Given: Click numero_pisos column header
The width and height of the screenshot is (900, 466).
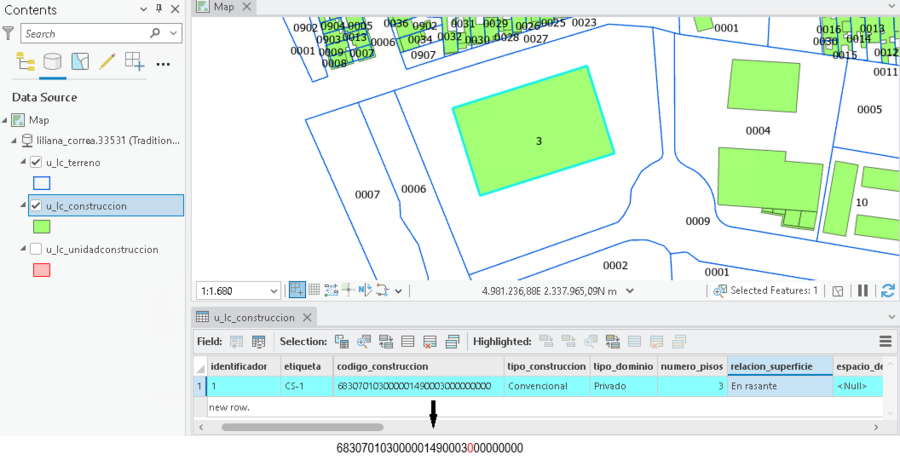Looking at the screenshot, I should pyautogui.click(x=692, y=366).
